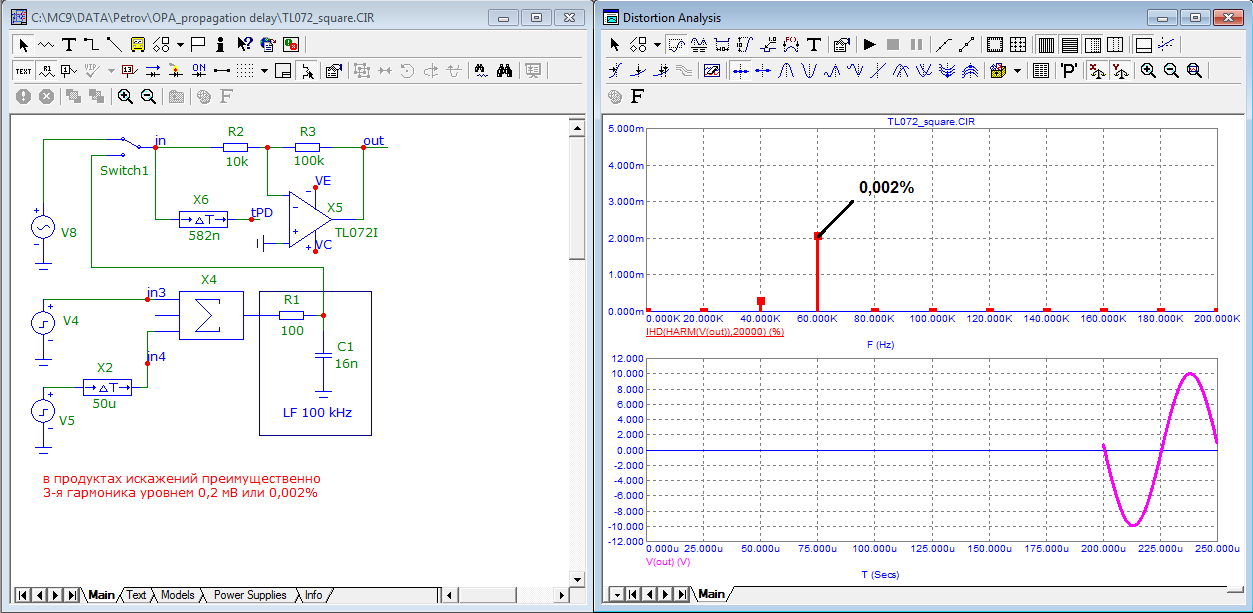Switch to the Models tab

click(x=178, y=595)
